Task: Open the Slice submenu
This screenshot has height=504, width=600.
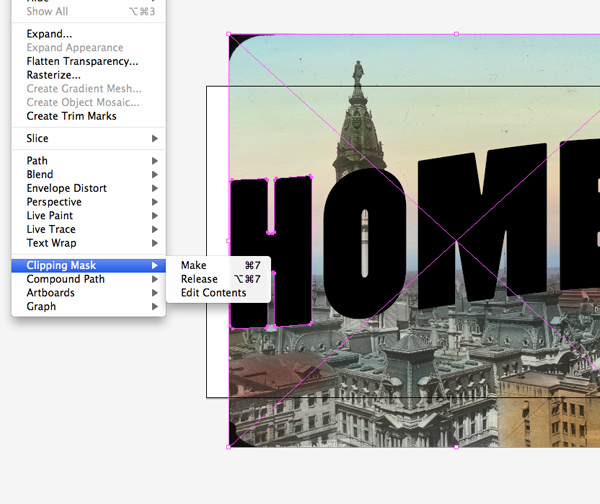Action: pos(88,138)
